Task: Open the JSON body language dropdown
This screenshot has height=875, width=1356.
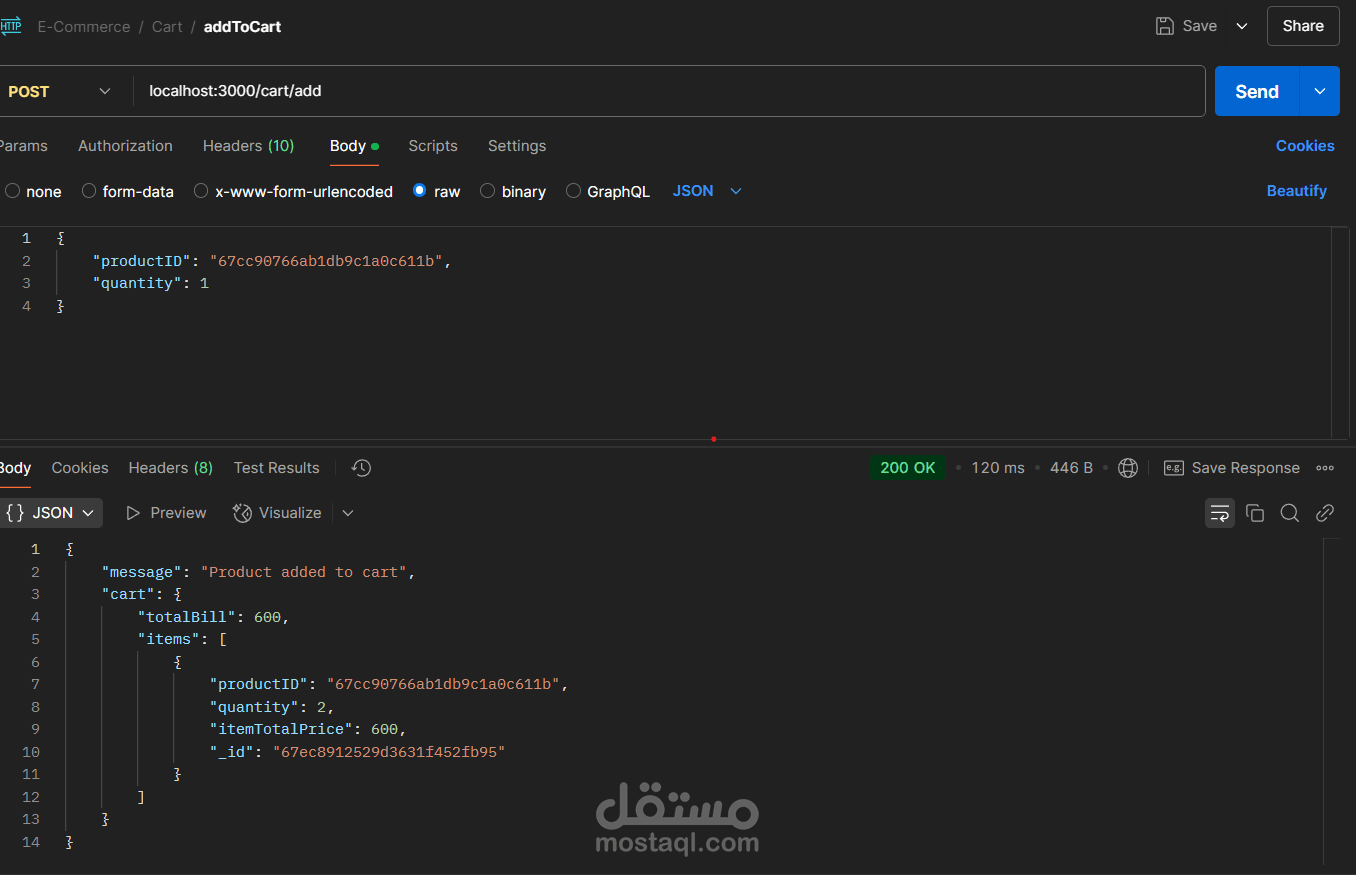Action: 707,191
